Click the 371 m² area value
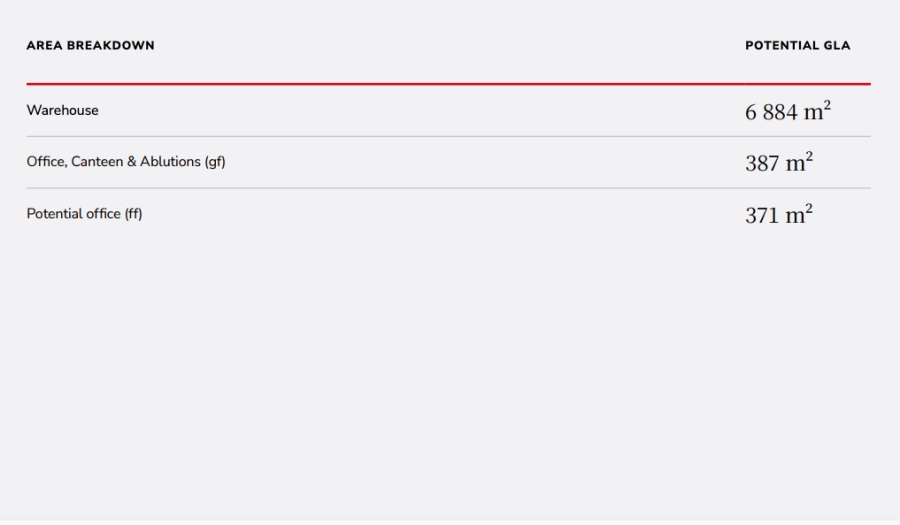The image size is (900, 525). click(778, 215)
